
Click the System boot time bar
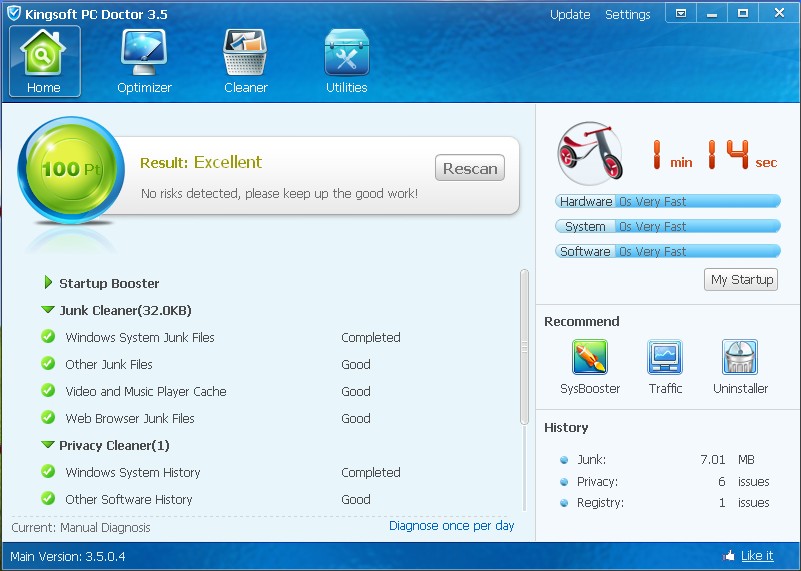point(668,226)
